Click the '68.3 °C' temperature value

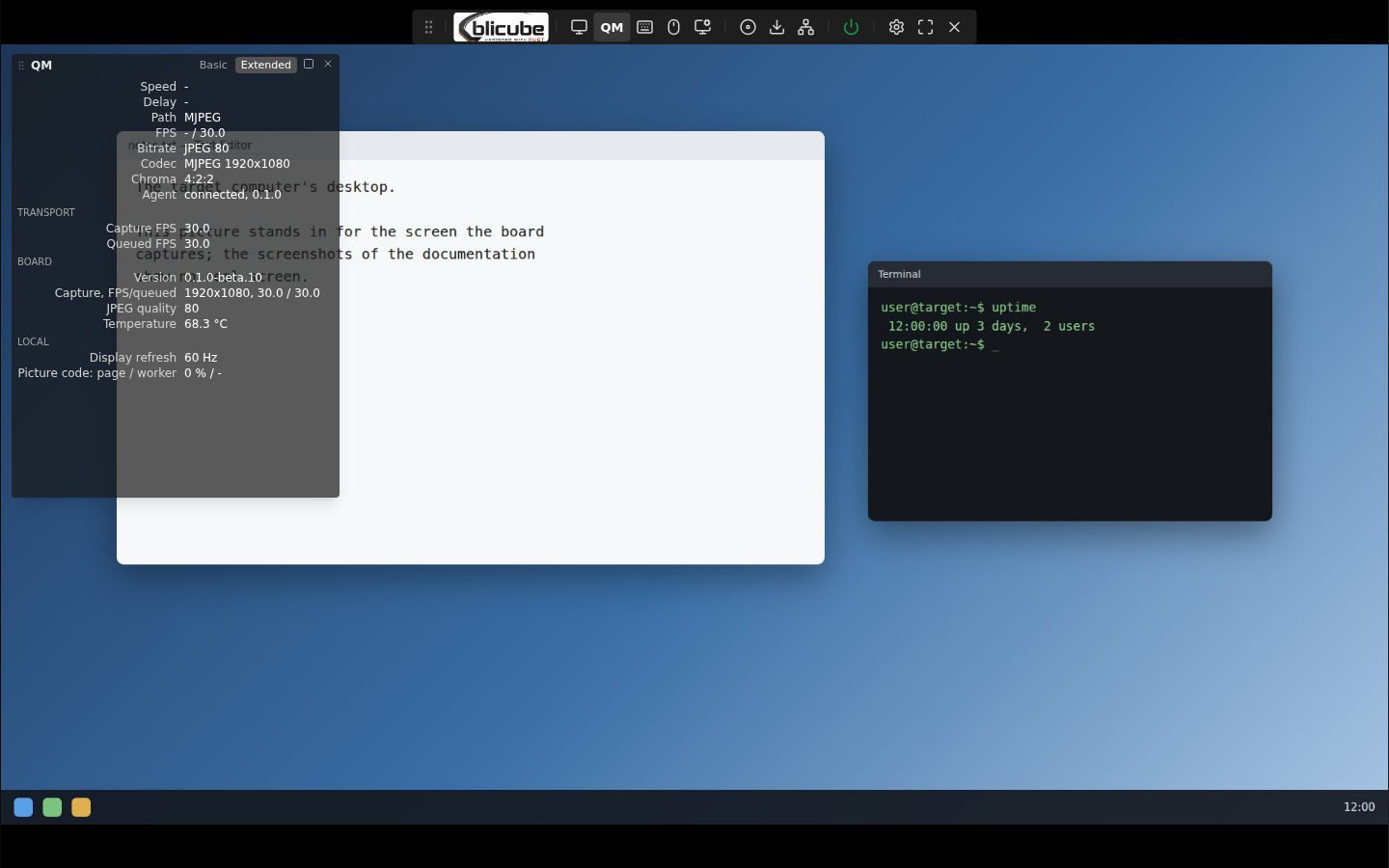click(205, 324)
